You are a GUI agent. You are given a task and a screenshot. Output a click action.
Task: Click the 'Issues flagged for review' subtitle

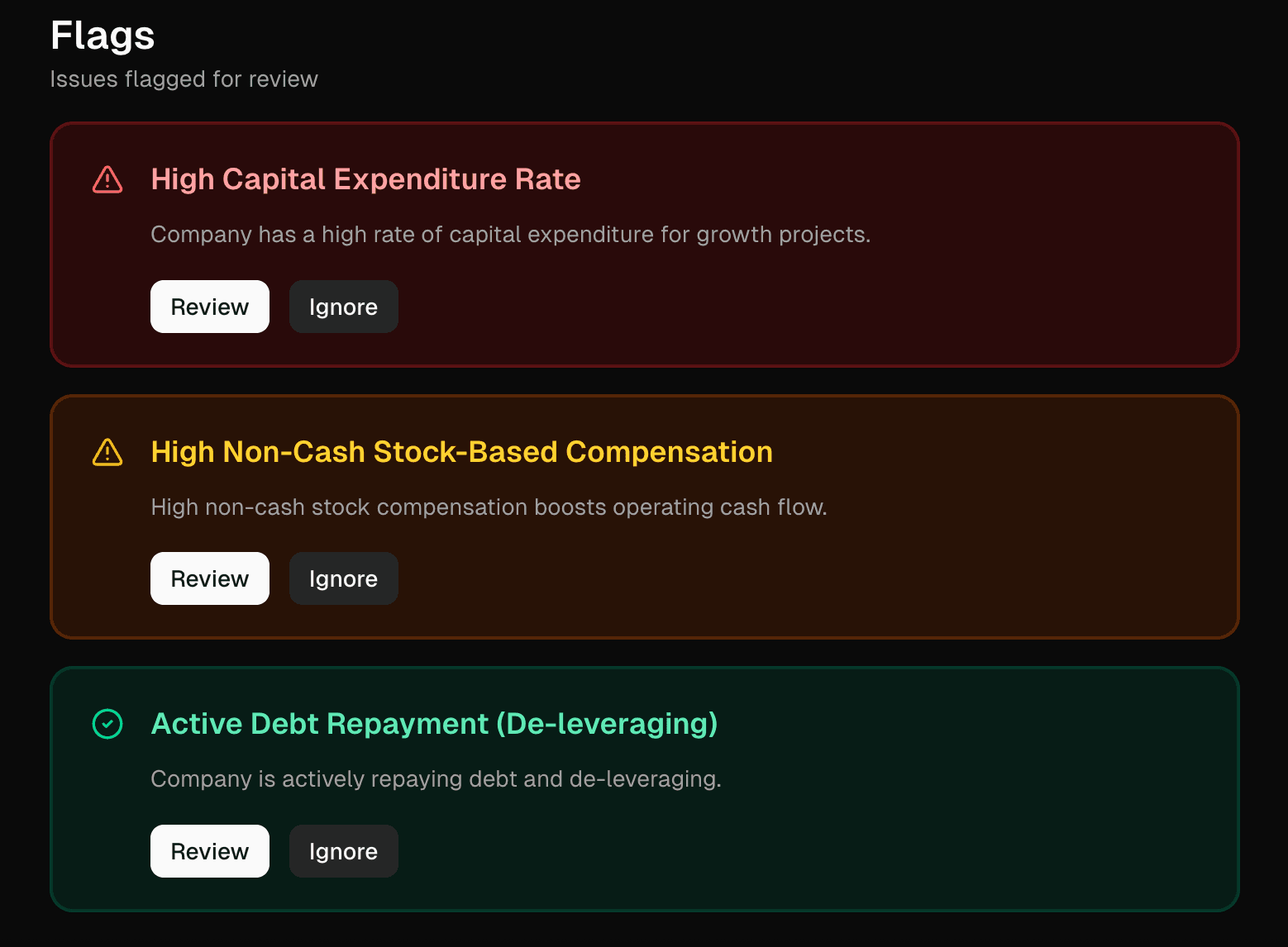click(x=184, y=79)
